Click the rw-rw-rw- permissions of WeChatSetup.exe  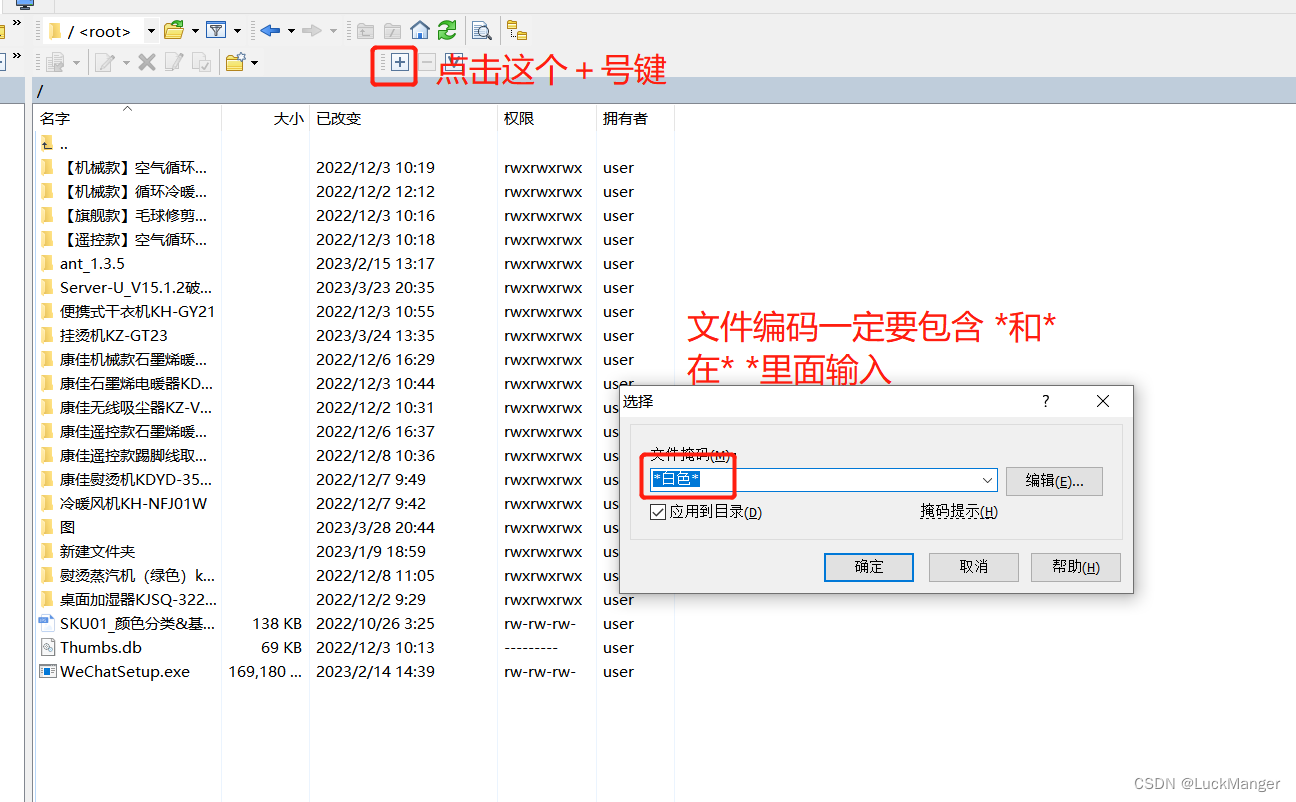coord(540,672)
